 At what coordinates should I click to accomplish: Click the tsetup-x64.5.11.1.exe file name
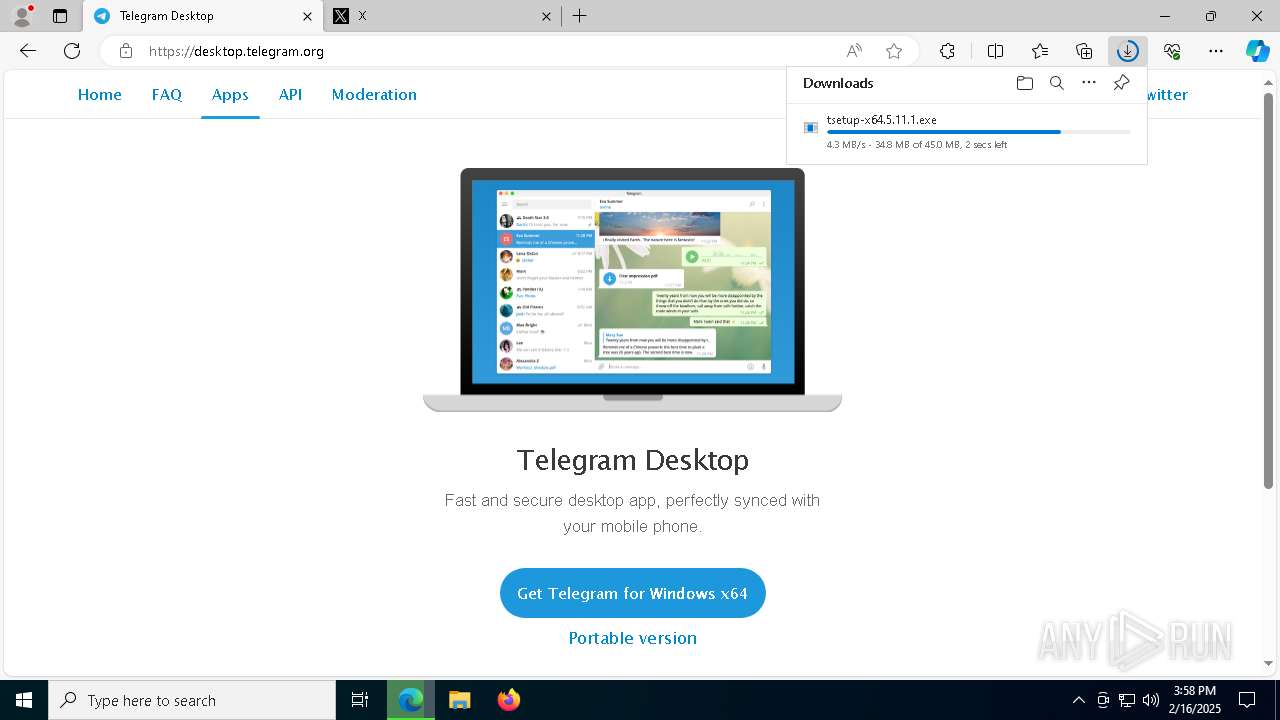click(x=881, y=120)
